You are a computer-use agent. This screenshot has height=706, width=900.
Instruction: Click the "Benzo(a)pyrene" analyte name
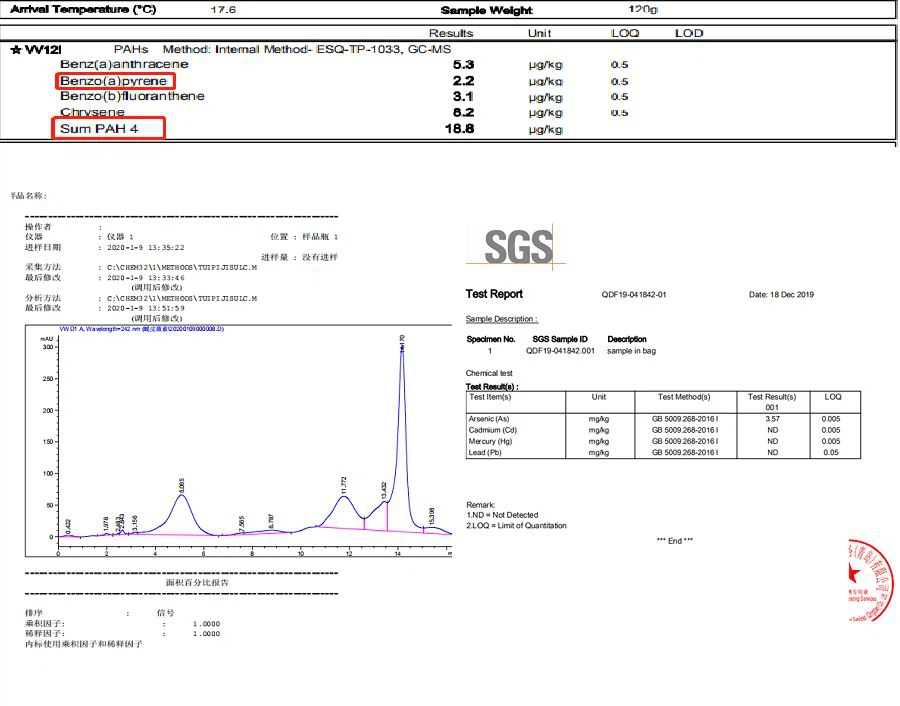(114, 81)
